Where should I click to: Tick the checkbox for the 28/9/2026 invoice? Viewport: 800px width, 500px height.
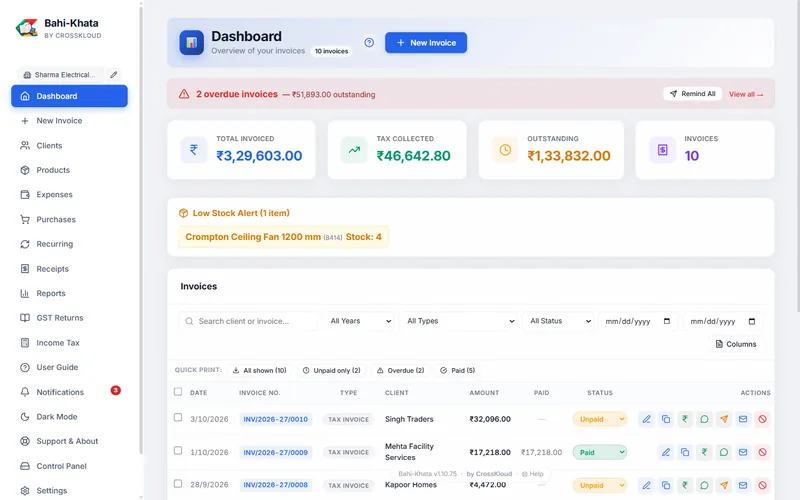tap(178, 483)
